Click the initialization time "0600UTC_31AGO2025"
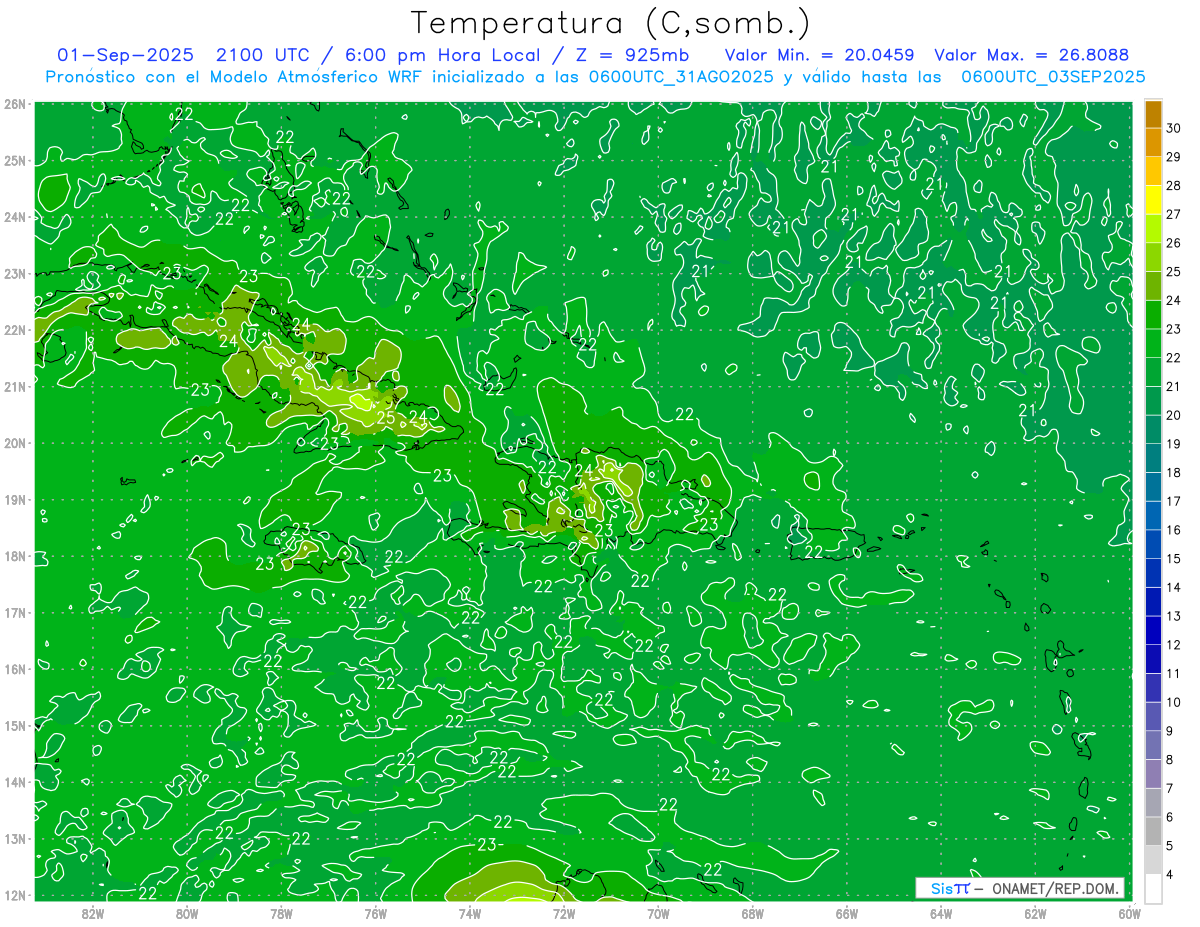Viewport: 1200px width, 927px height. (x=680, y=76)
